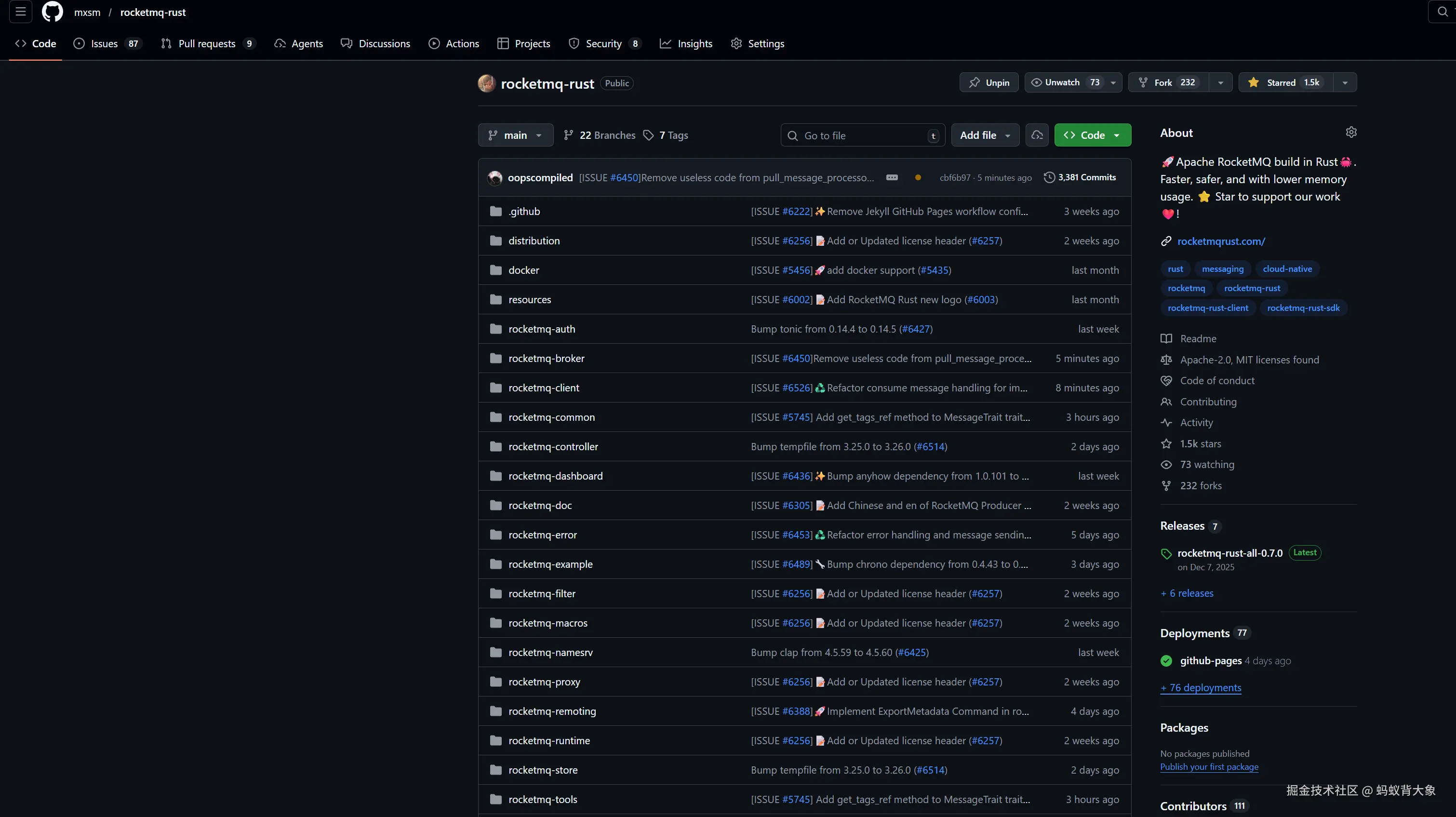Toggle the Unpin repository button
1456x817 pixels.
click(988, 82)
